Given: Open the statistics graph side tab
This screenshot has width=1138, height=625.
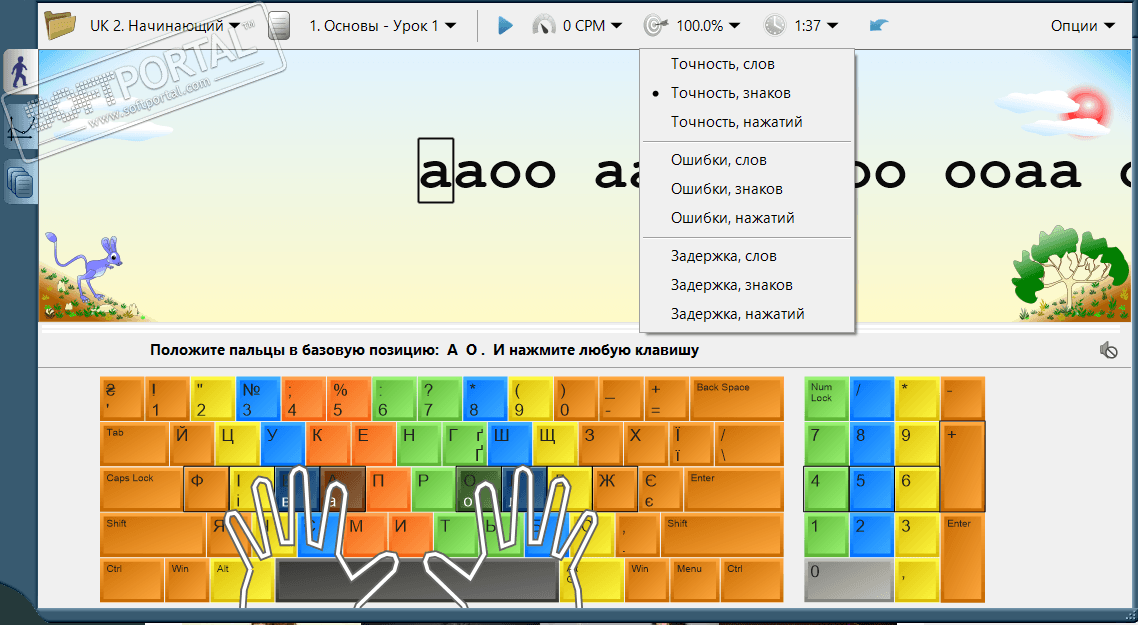Looking at the screenshot, I should 21,128.
